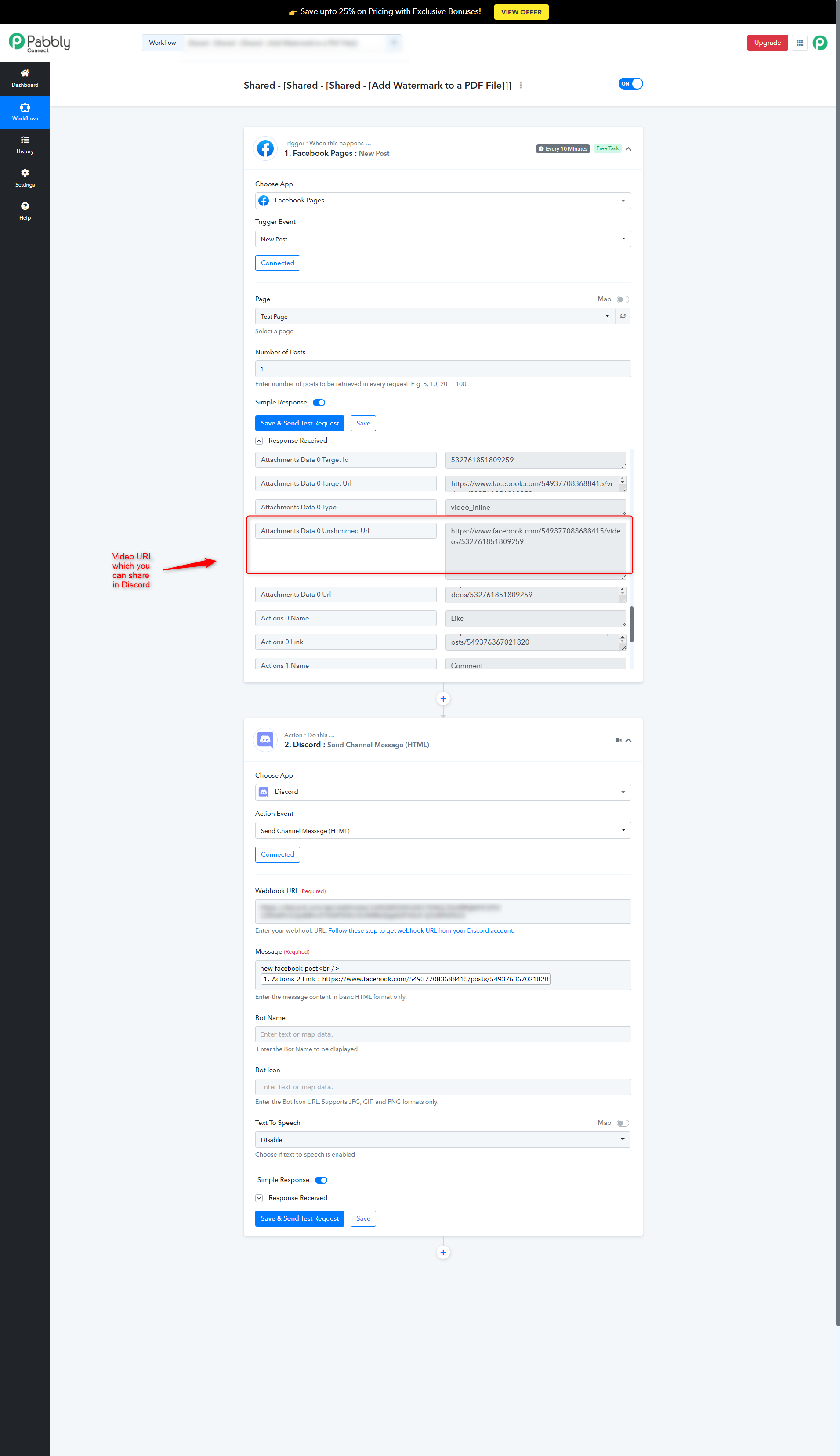Refresh the Page list
The width and height of the screenshot is (840, 1456).
[623, 317]
